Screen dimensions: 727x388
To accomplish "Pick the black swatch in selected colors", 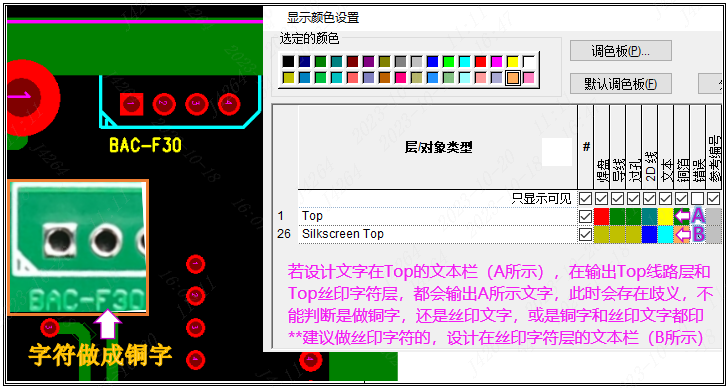I will tap(288, 61).
